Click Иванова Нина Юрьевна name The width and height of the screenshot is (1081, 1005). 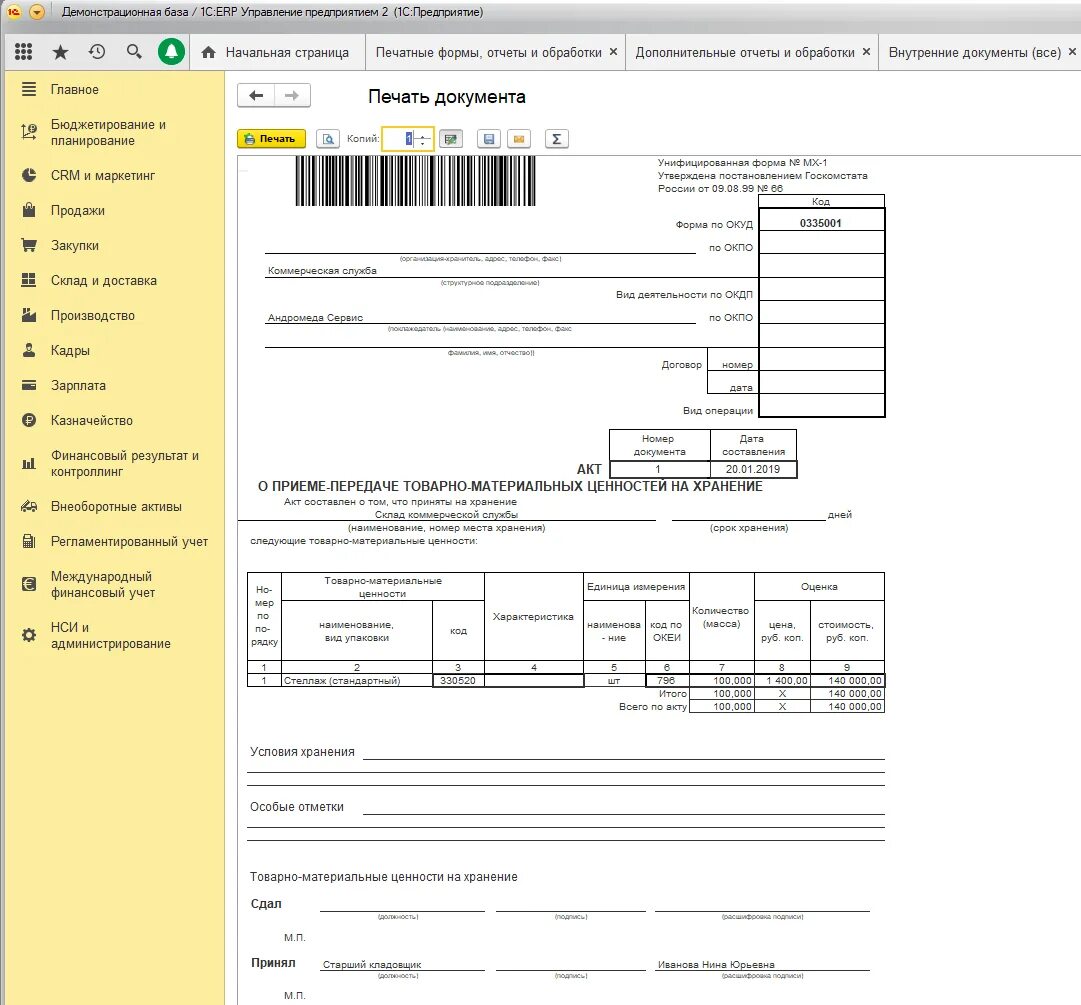pyautogui.click(x=716, y=964)
